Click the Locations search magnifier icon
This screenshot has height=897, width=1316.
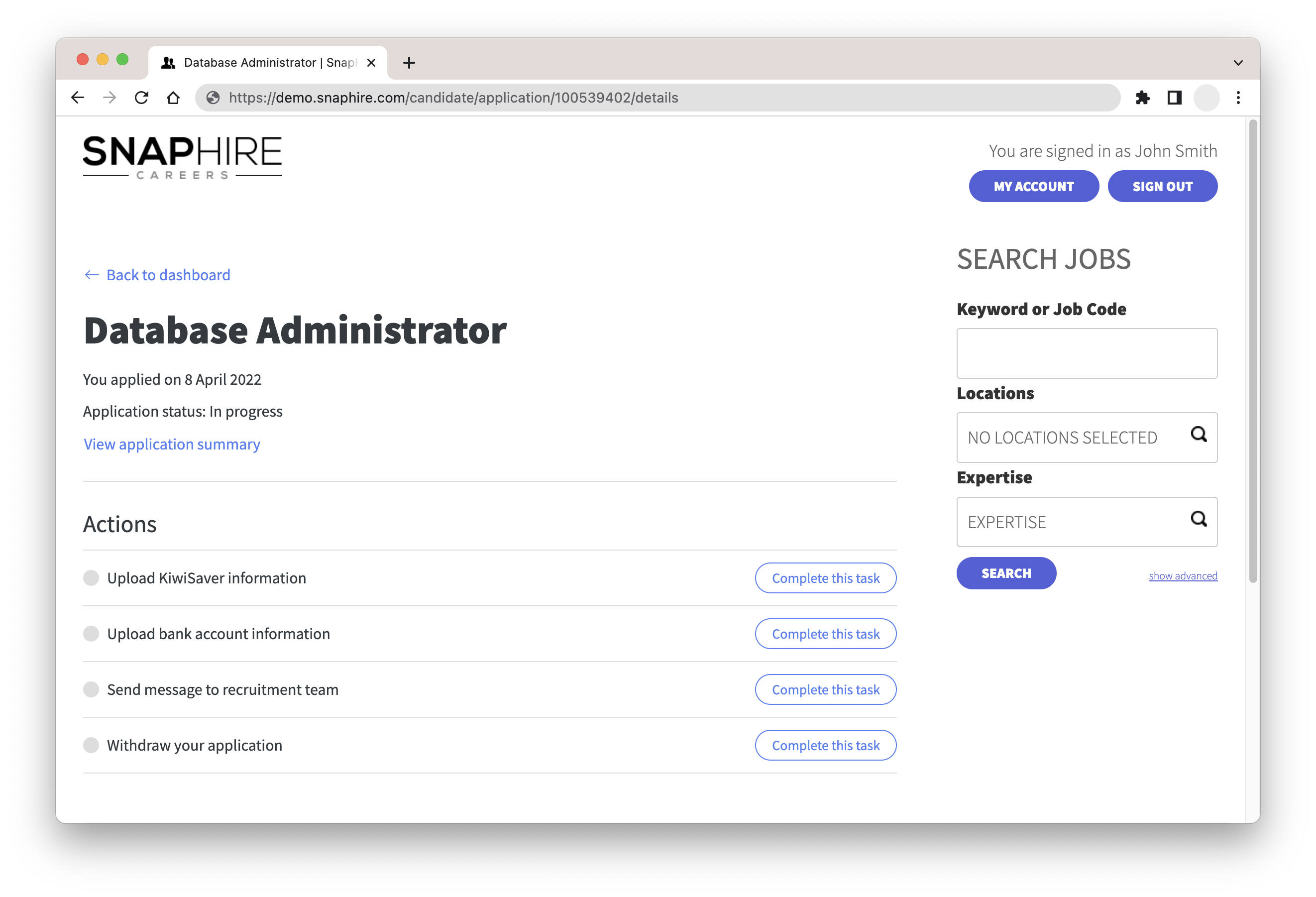click(x=1198, y=435)
